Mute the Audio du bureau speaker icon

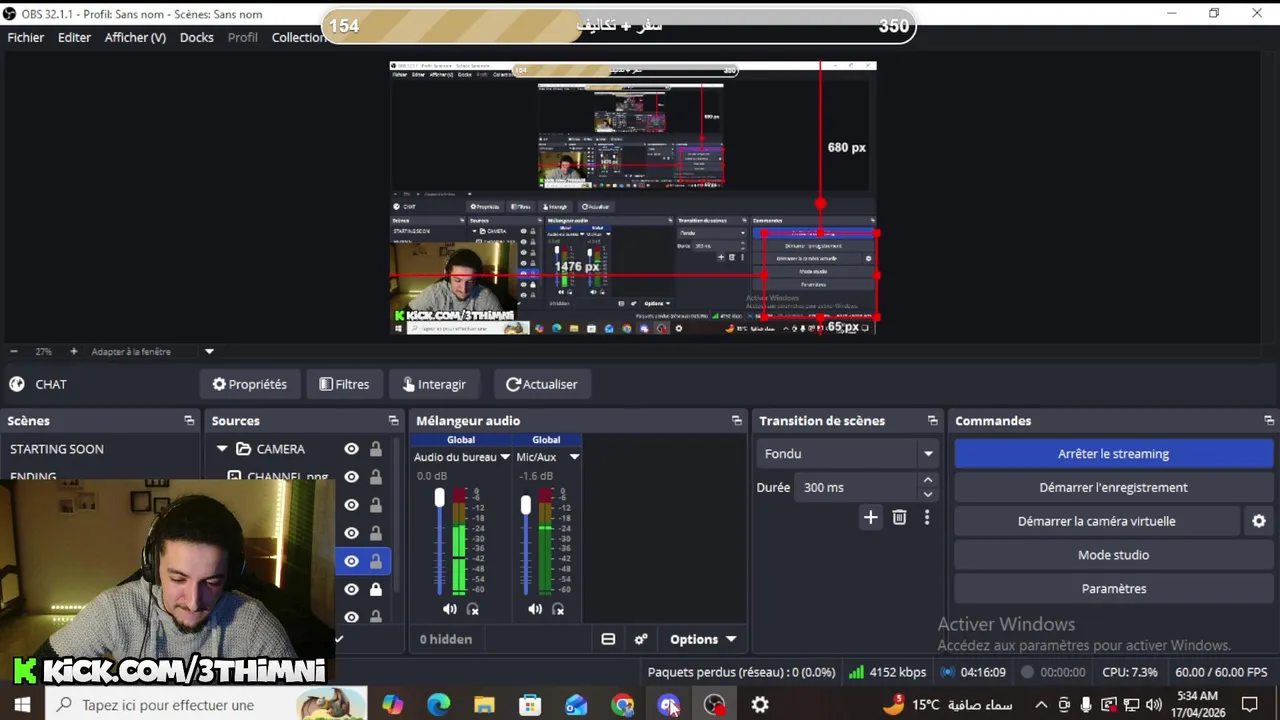point(449,609)
